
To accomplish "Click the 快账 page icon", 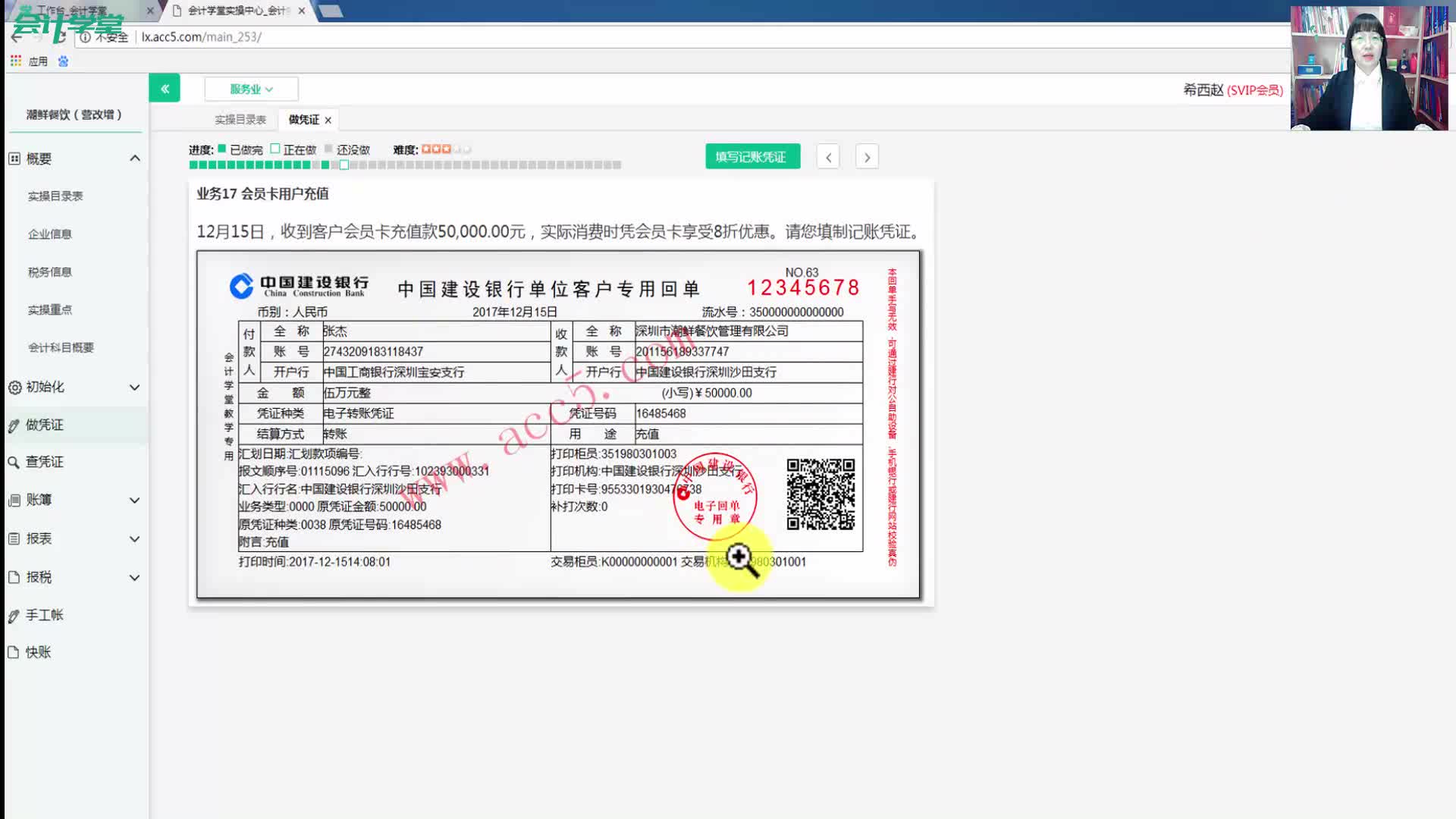I will coord(14,653).
